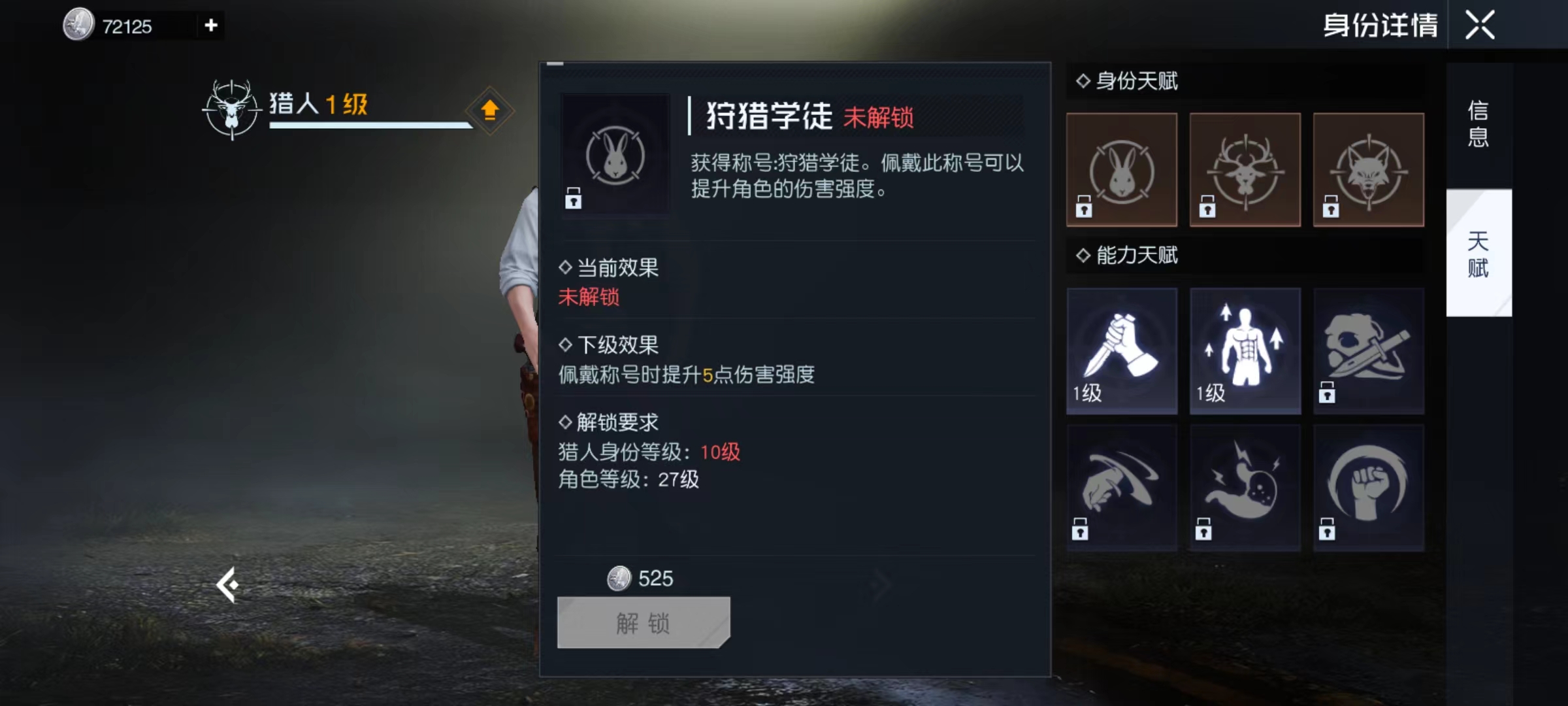Go to previous identity with left arrow
This screenshot has width=1568, height=706.
(228, 585)
